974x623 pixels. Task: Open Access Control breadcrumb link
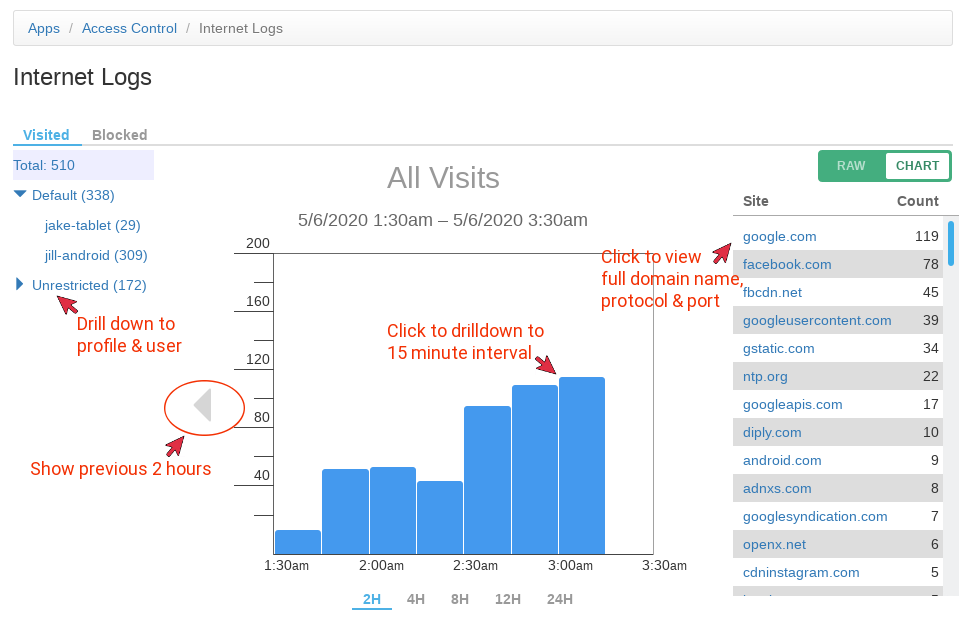(129, 29)
